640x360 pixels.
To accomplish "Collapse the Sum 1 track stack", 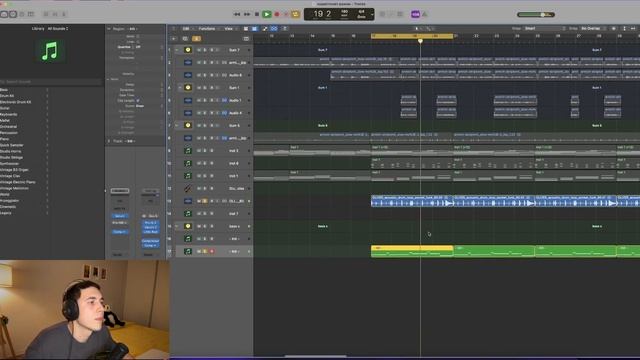I will click(180, 88).
